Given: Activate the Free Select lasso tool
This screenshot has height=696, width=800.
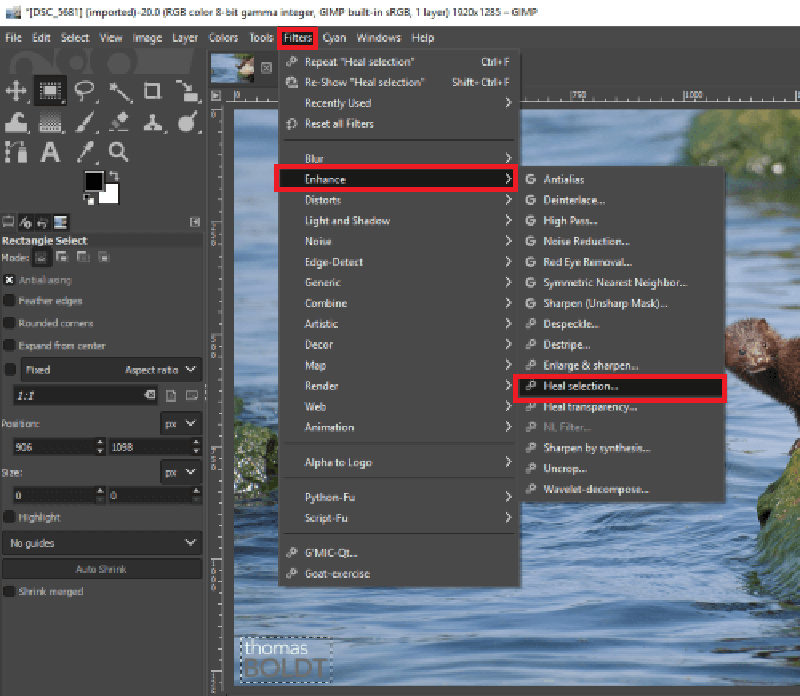Looking at the screenshot, I should pyautogui.click(x=84, y=89).
